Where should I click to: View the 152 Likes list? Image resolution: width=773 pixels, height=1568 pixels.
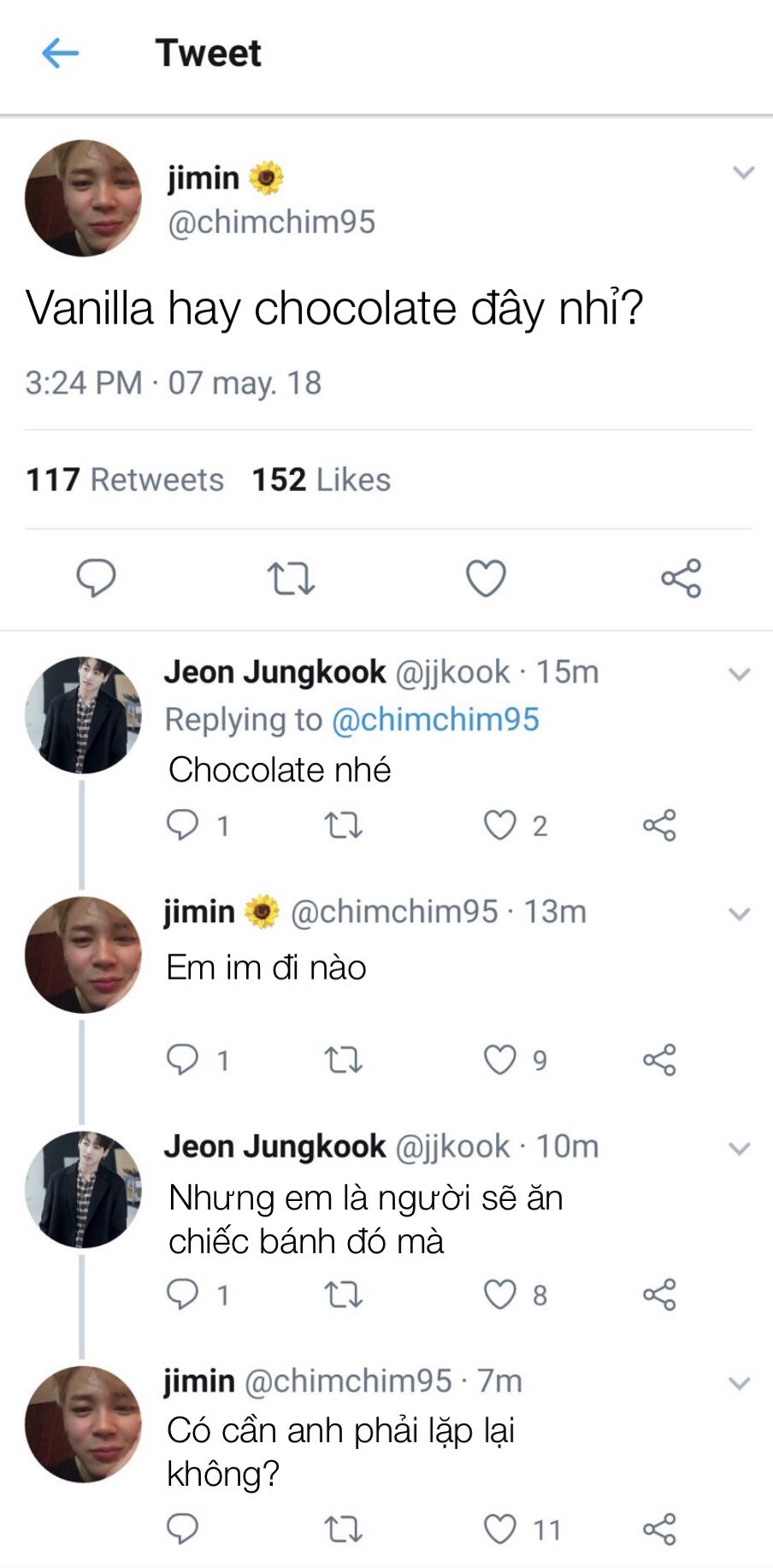pyautogui.click(x=321, y=480)
